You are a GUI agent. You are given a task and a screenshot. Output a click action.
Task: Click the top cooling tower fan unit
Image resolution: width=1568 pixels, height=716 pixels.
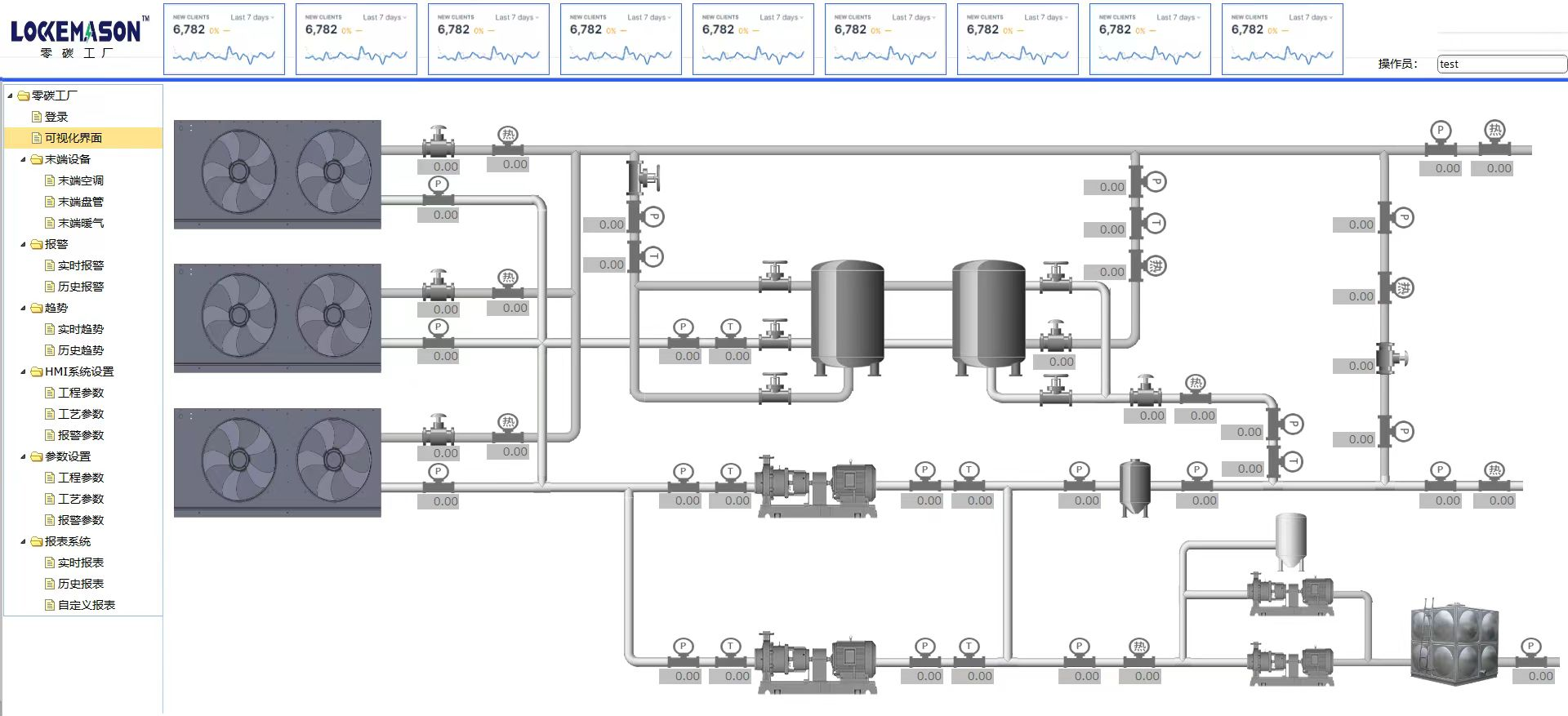click(x=277, y=174)
